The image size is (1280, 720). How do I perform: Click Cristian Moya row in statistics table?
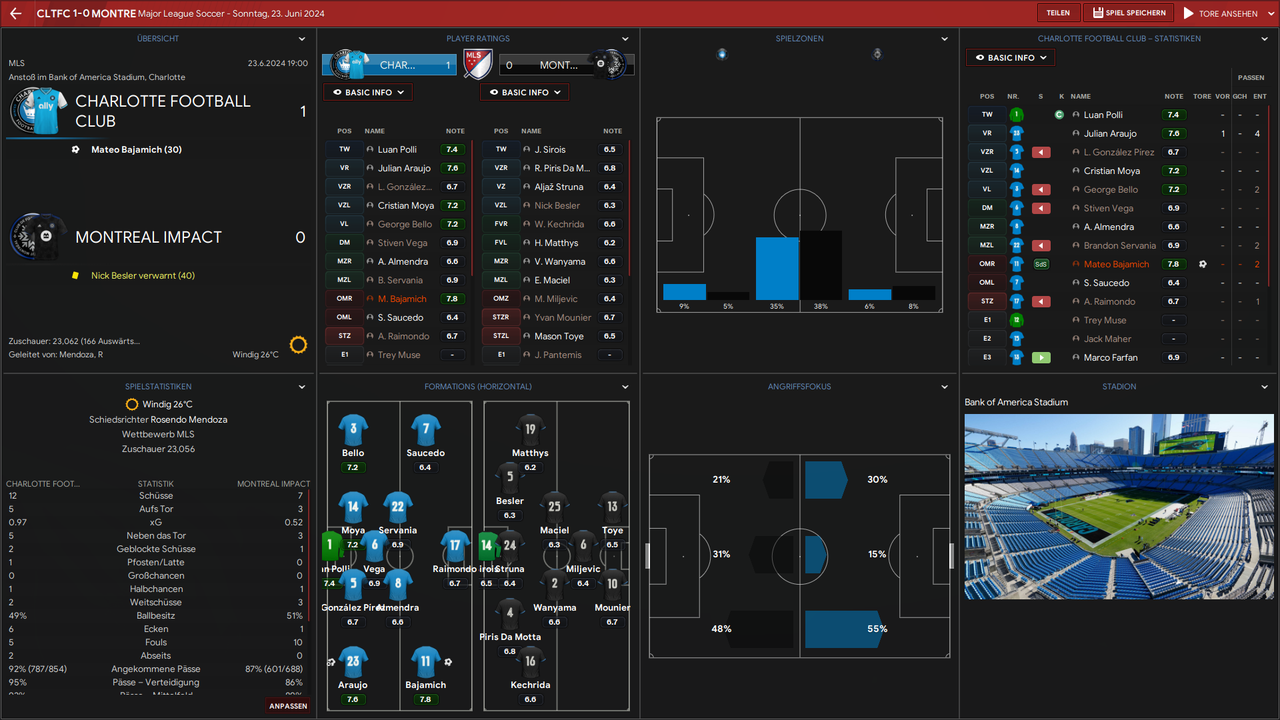pyautogui.click(x=1116, y=171)
